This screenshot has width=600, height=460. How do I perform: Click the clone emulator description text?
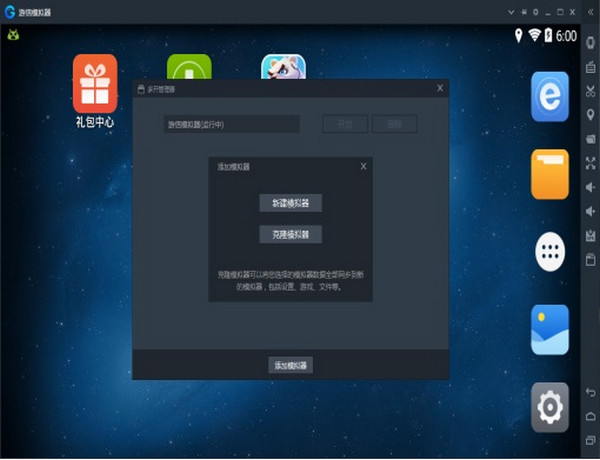tap(290, 281)
